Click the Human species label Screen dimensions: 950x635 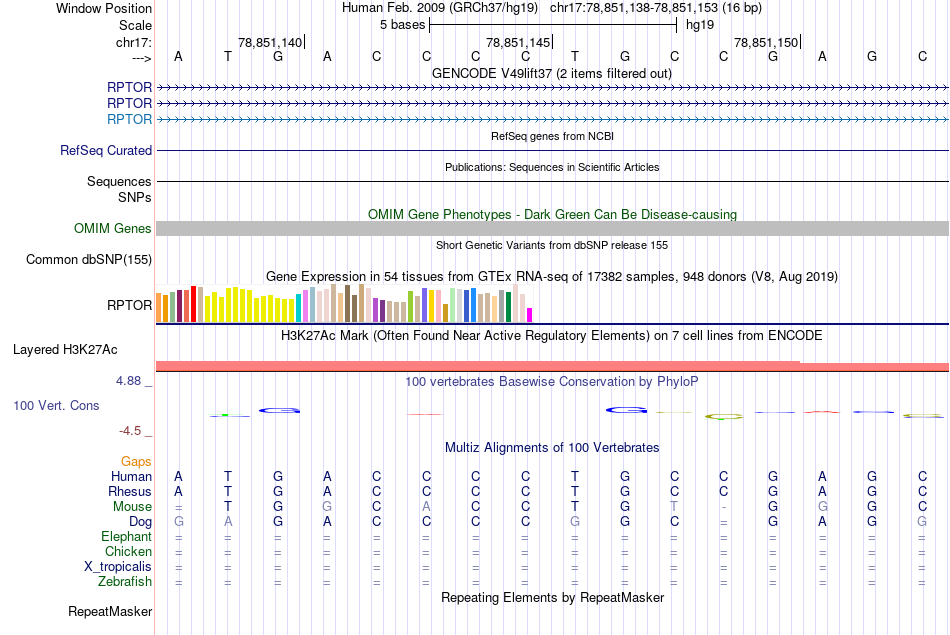click(131, 477)
